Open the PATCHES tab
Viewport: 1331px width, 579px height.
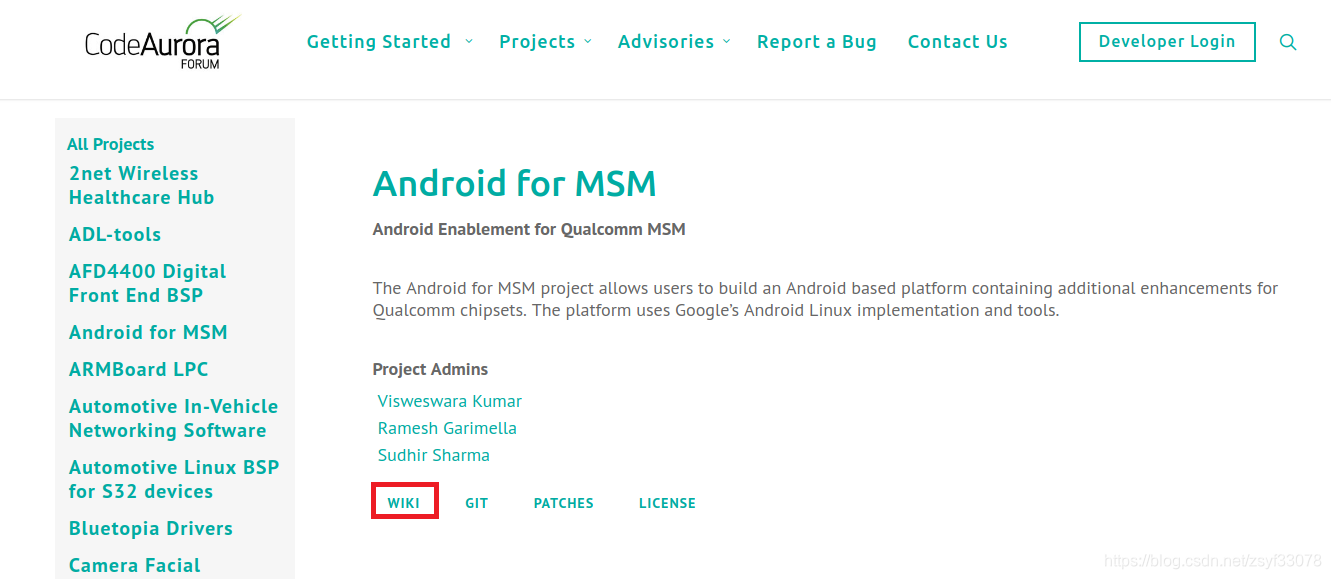[563, 502]
